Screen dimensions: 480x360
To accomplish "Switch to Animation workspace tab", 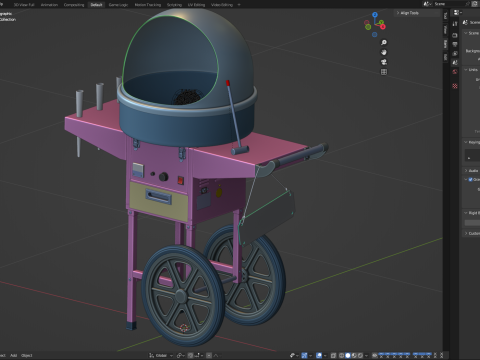I will tap(49, 5).
